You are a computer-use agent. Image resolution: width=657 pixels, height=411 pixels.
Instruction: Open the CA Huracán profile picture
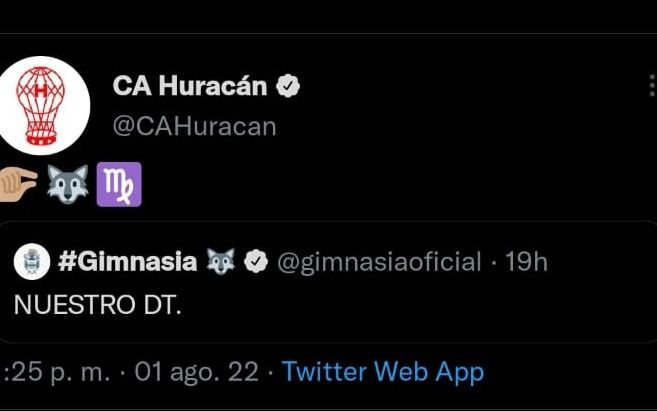pos(42,106)
